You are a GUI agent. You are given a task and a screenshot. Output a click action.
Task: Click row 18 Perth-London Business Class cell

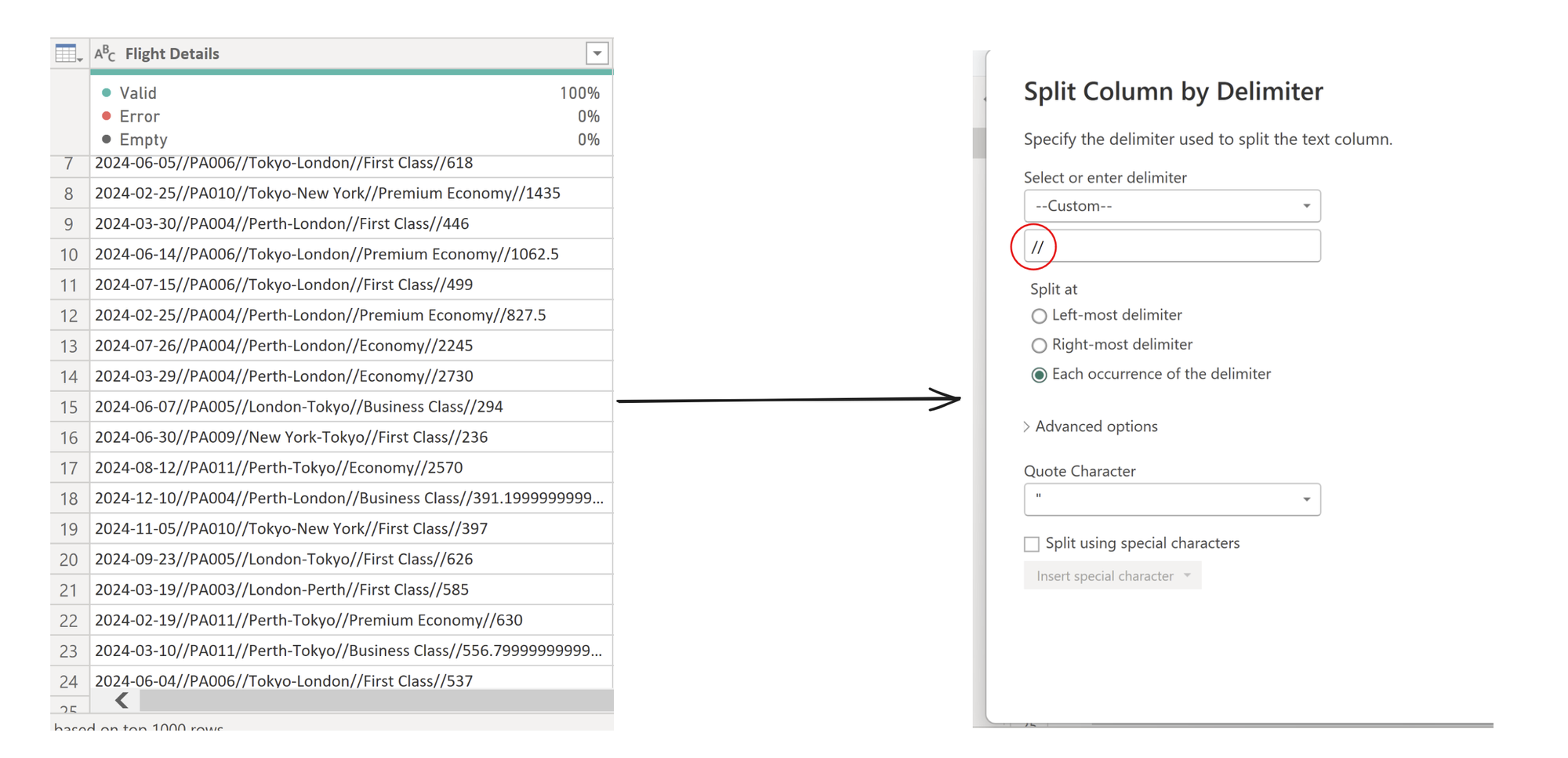point(349,499)
